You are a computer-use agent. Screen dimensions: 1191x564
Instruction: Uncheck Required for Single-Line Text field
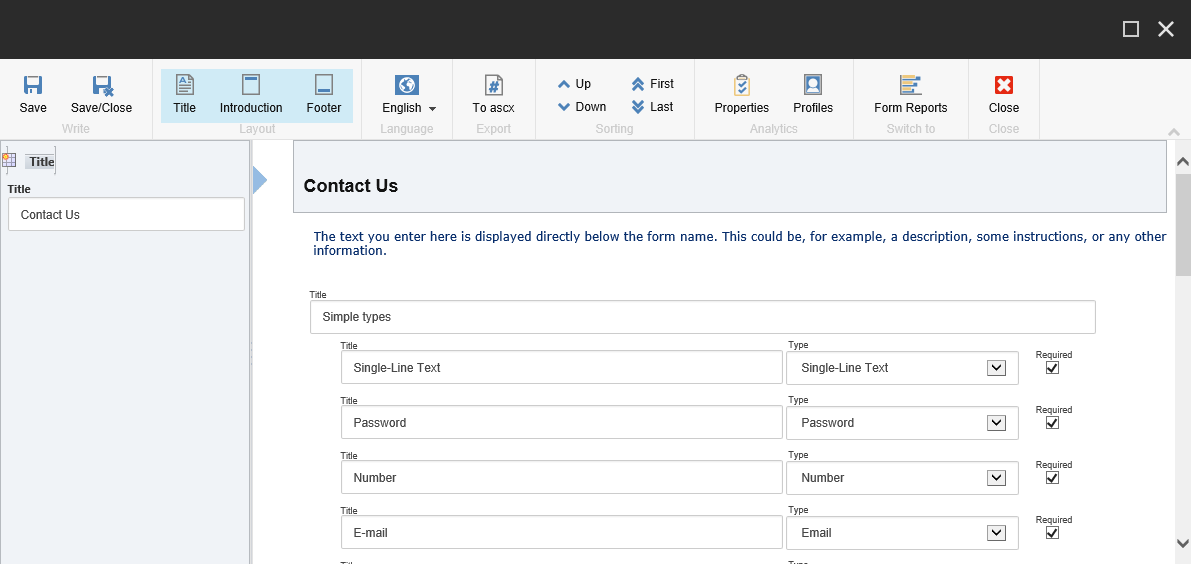click(x=1052, y=368)
